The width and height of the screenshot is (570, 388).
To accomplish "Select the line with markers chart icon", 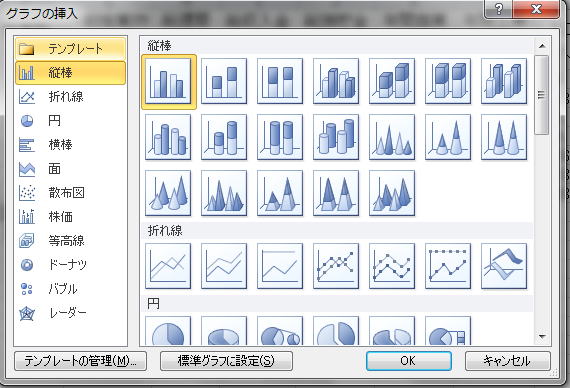I will [336, 267].
